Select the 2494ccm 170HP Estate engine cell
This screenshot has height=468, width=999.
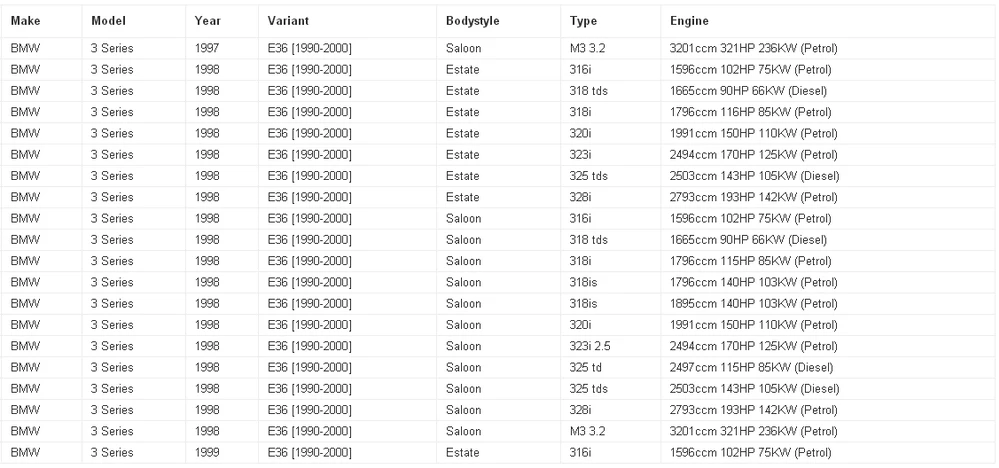click(754, 155)
